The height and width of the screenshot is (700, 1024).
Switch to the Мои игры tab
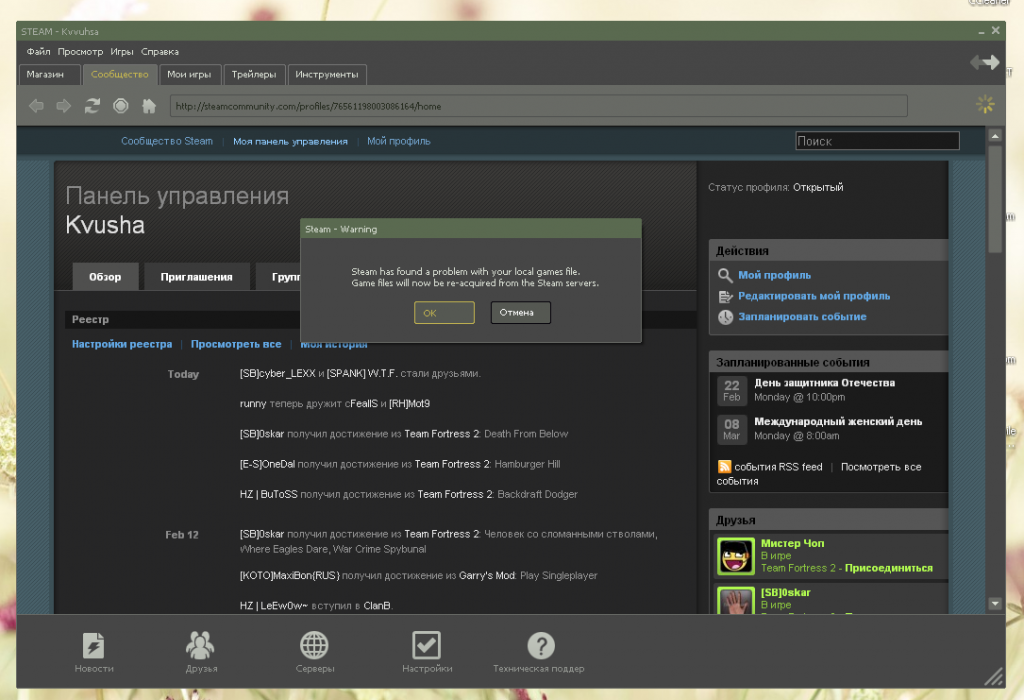(x=189, y=74)
